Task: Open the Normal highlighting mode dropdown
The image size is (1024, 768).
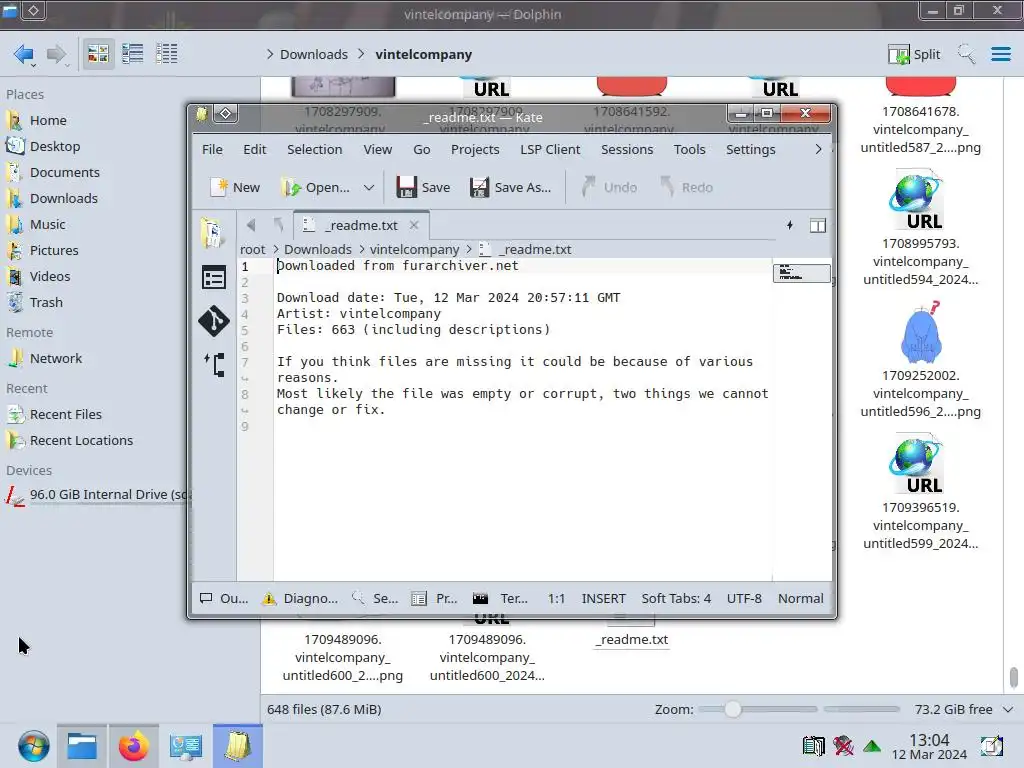Action: 801,598
